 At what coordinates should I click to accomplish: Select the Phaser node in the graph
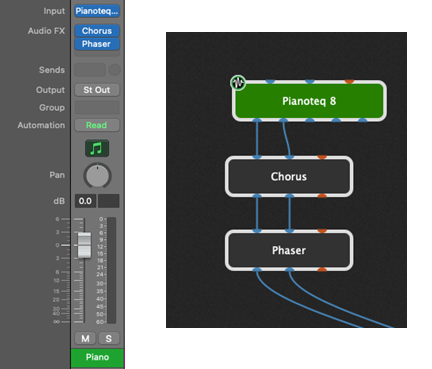289,250
